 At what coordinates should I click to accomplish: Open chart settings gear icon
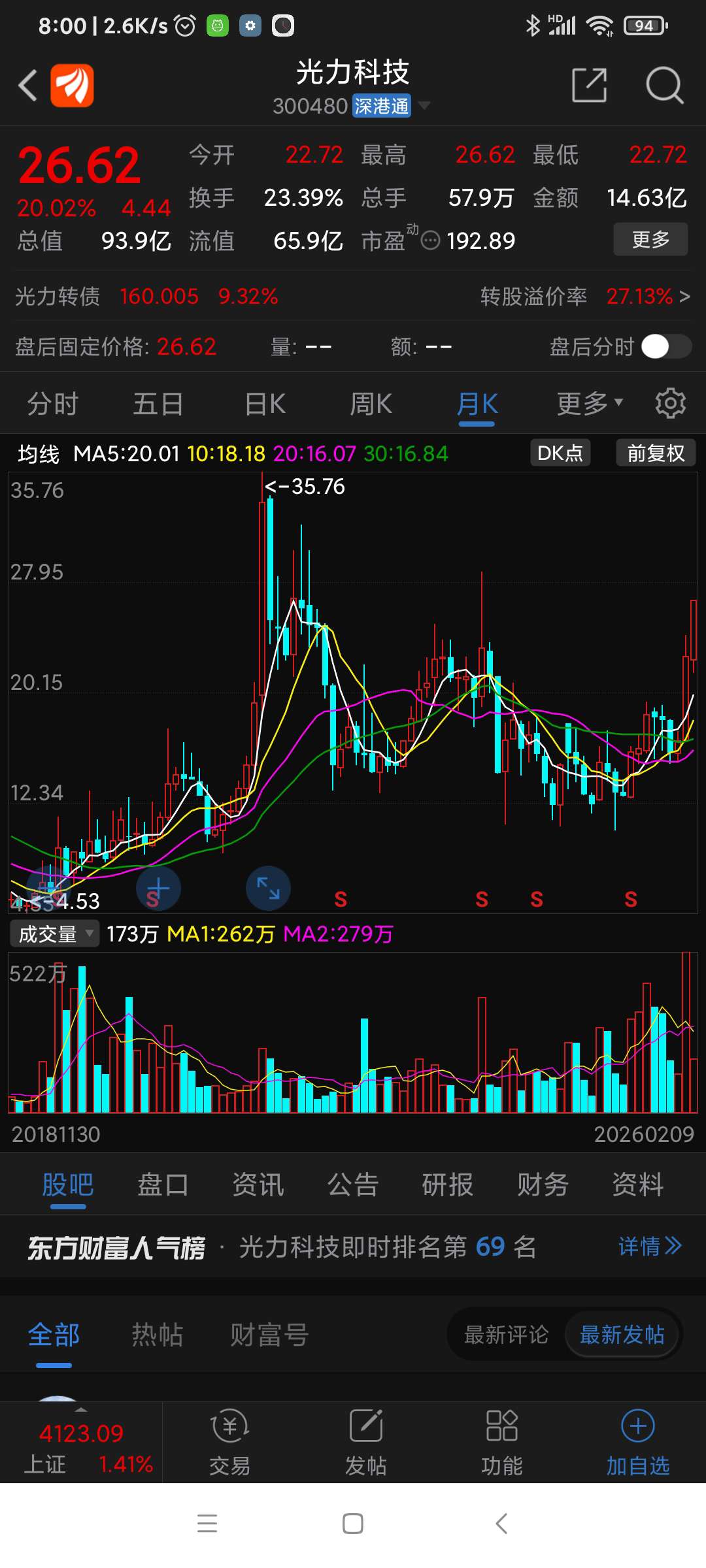coord(671,403)
